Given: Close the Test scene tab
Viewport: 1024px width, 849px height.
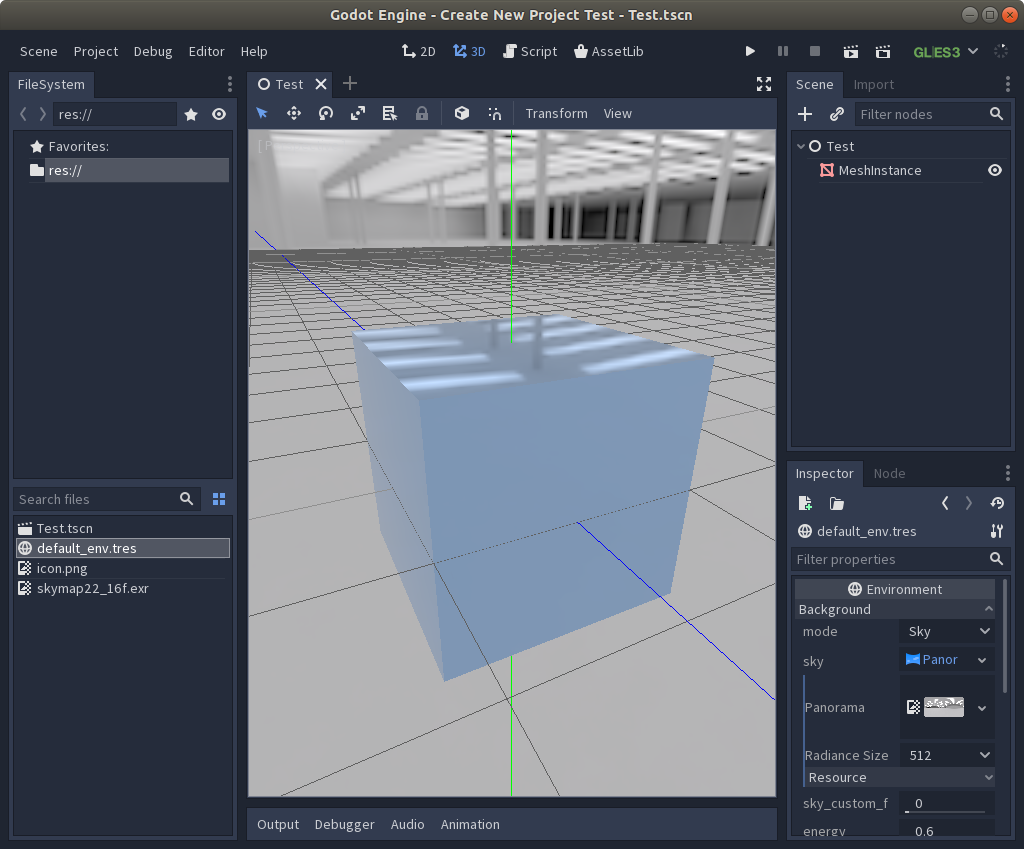Looking at the screenshot, I should [321, 84].
